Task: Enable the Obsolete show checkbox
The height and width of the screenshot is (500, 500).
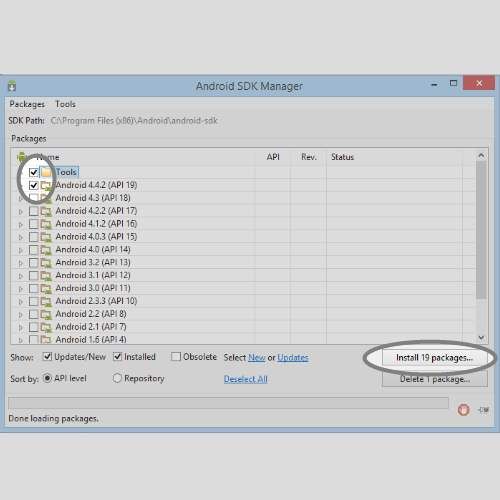Action: (x=176, y=357)
